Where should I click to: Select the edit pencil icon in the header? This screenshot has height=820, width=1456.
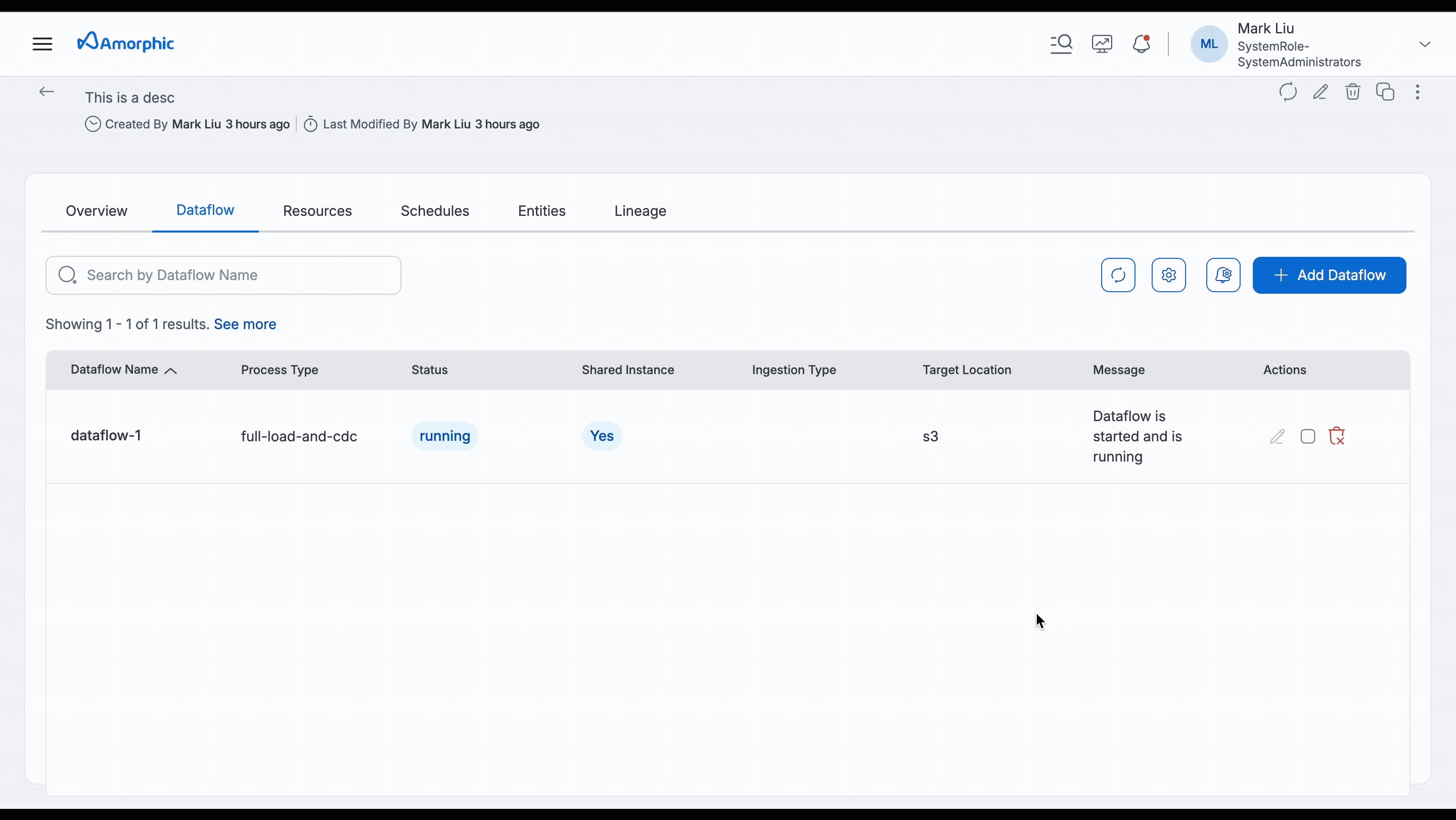click(1321, 92)
